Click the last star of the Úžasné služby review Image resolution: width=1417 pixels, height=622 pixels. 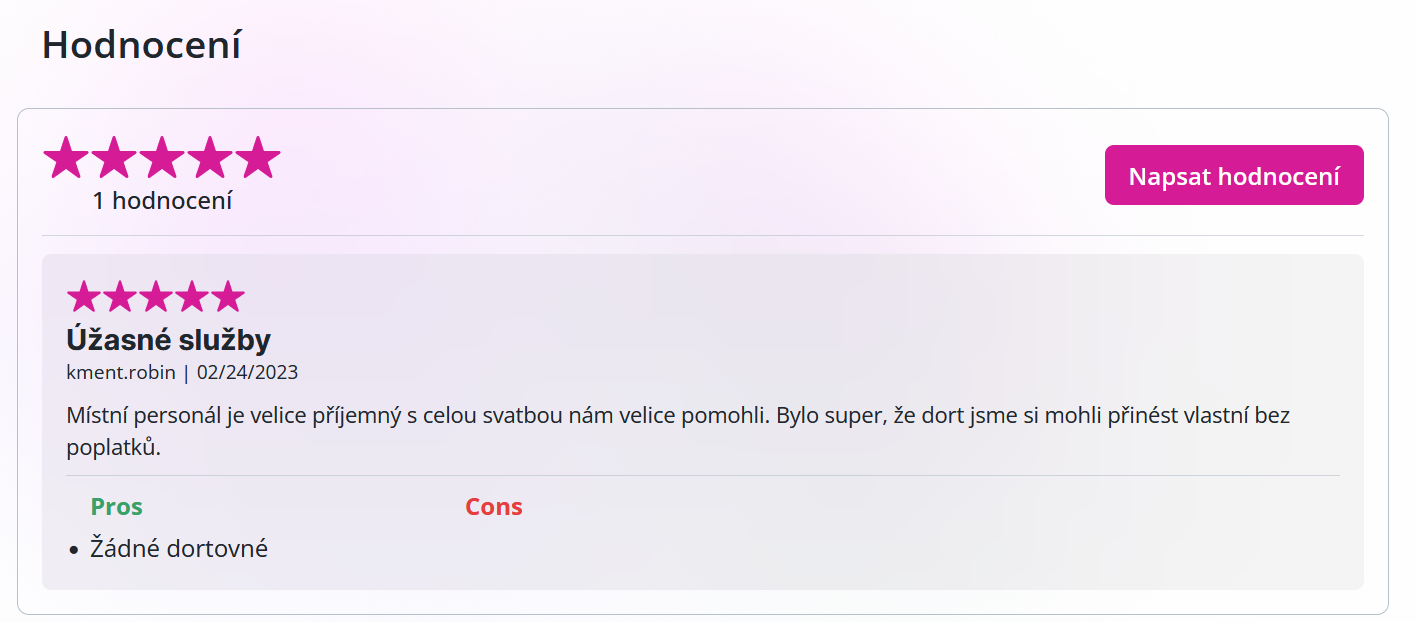(228, 296)
